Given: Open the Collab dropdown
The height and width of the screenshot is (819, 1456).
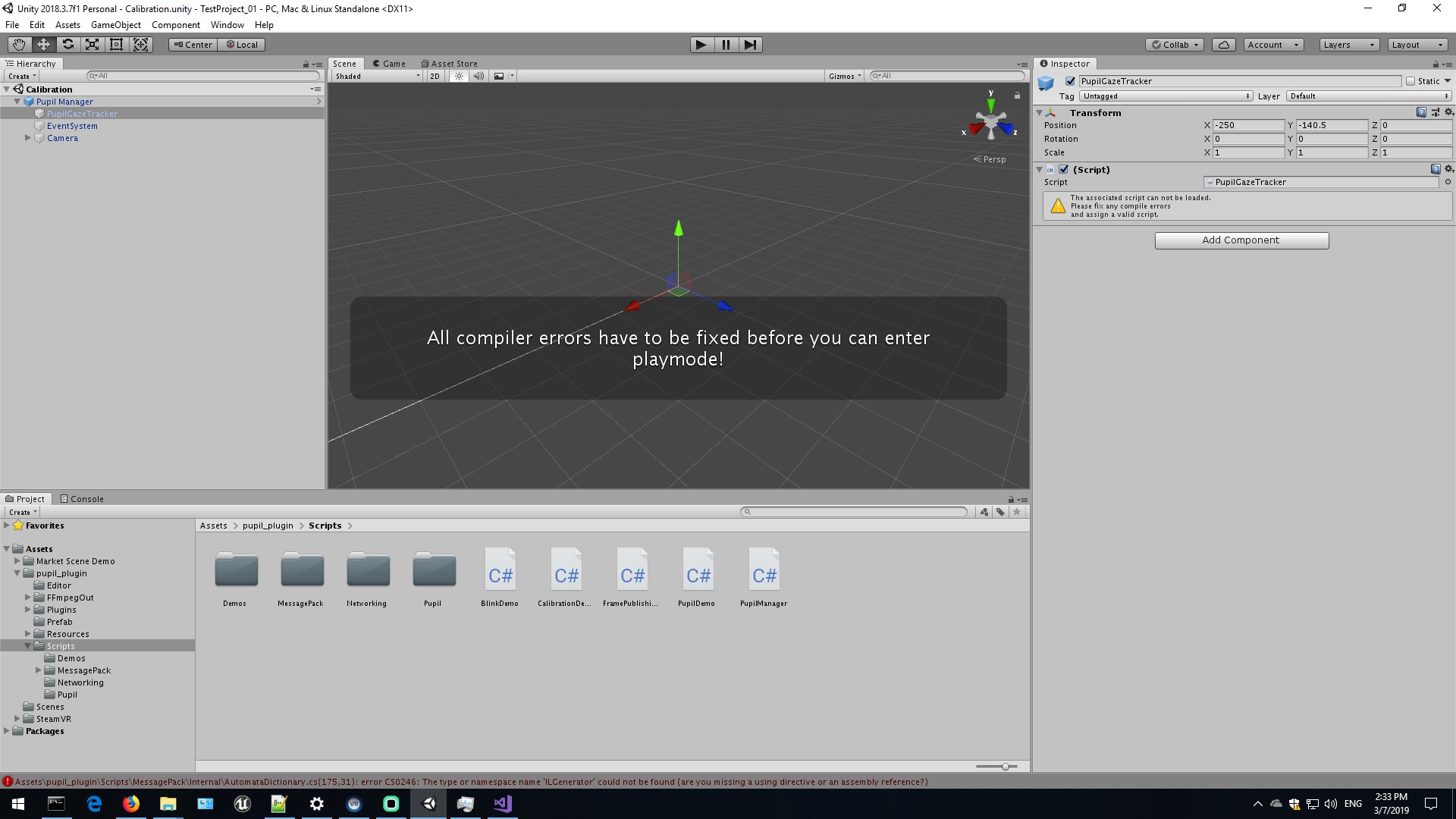Looking at the screenshot, I should (x=1175, y=45).
